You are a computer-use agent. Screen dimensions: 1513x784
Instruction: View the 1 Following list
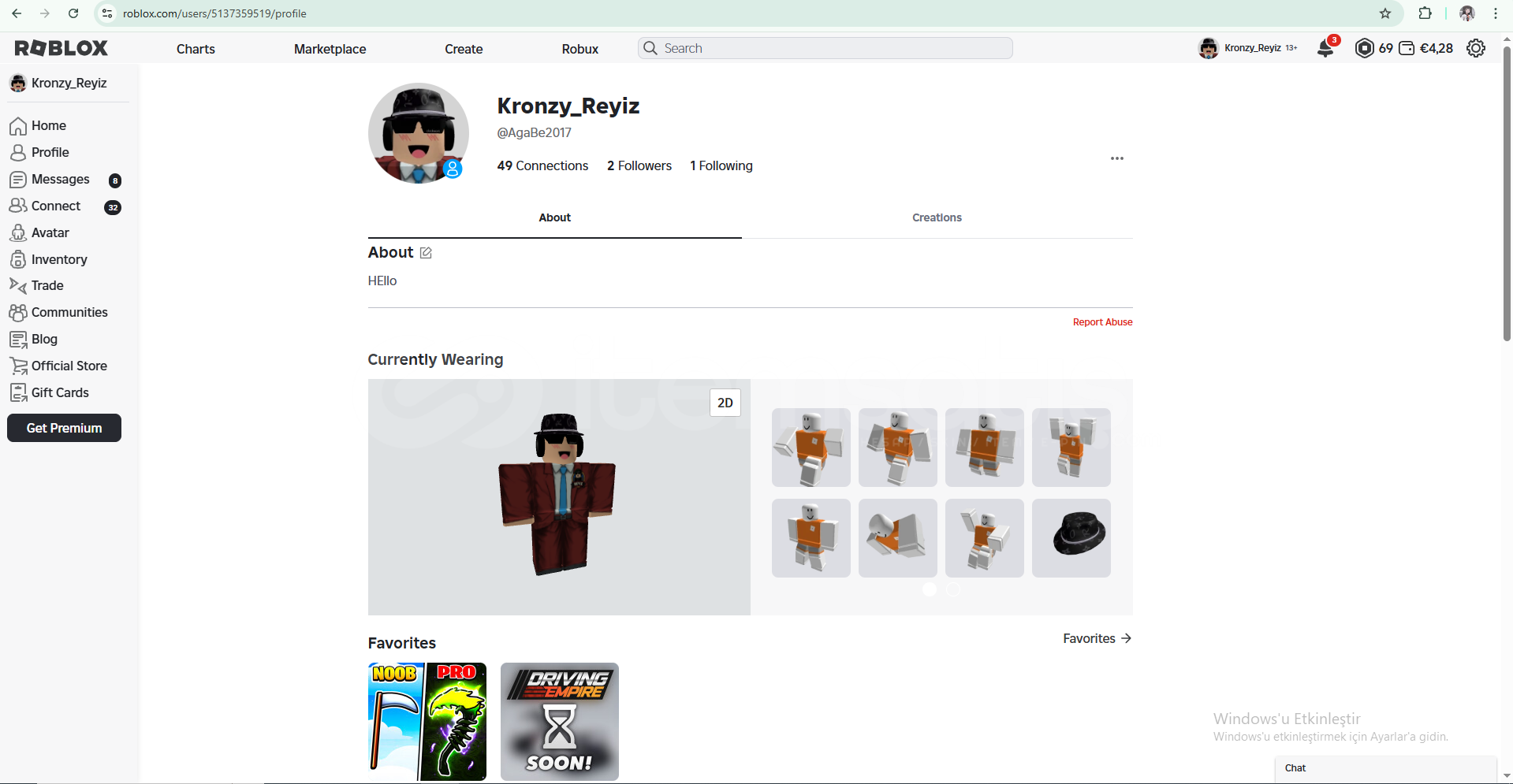(721, 165)
